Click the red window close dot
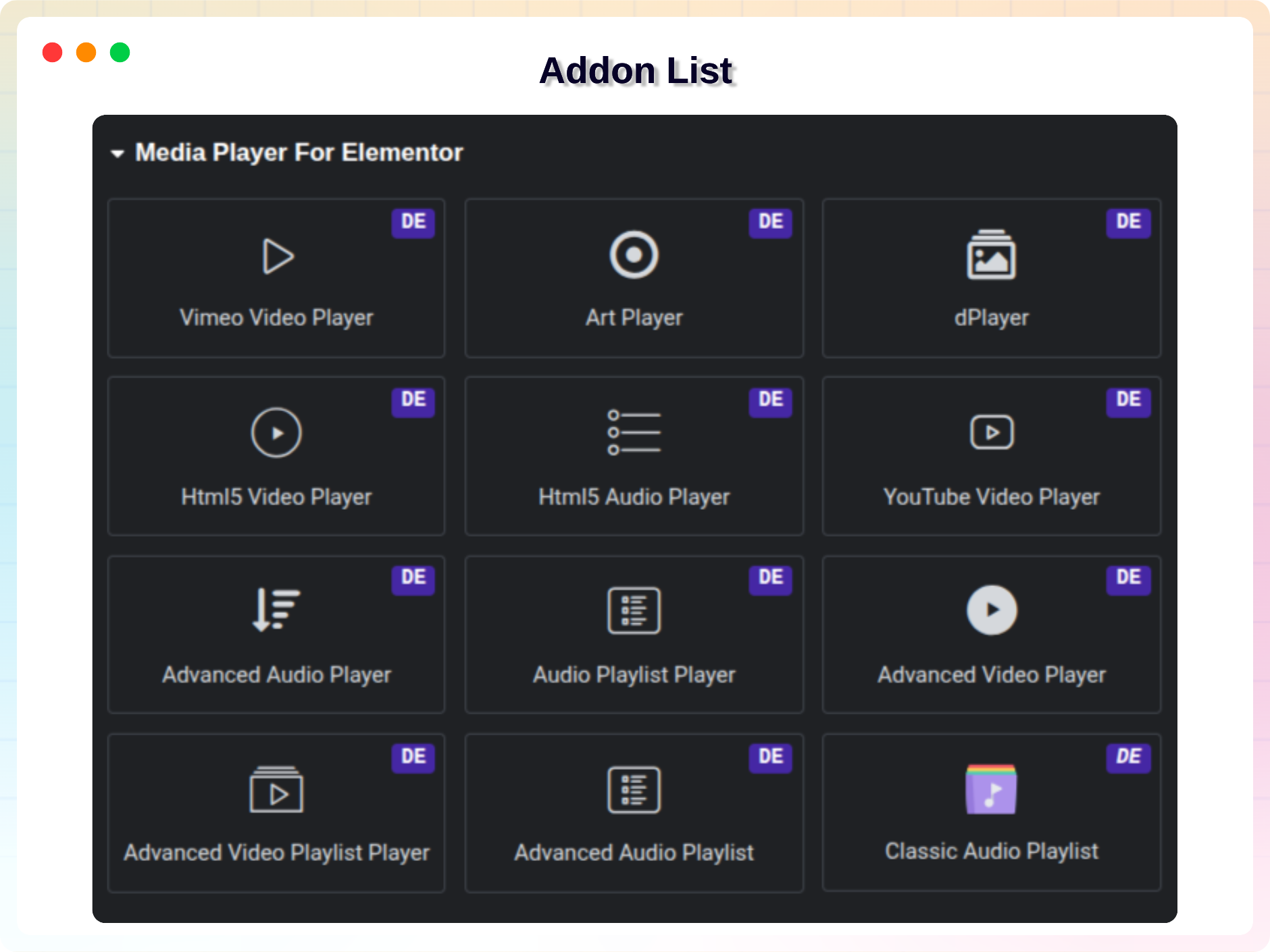The height and width of the screenshot is (952, 1270). click(52, 52)
